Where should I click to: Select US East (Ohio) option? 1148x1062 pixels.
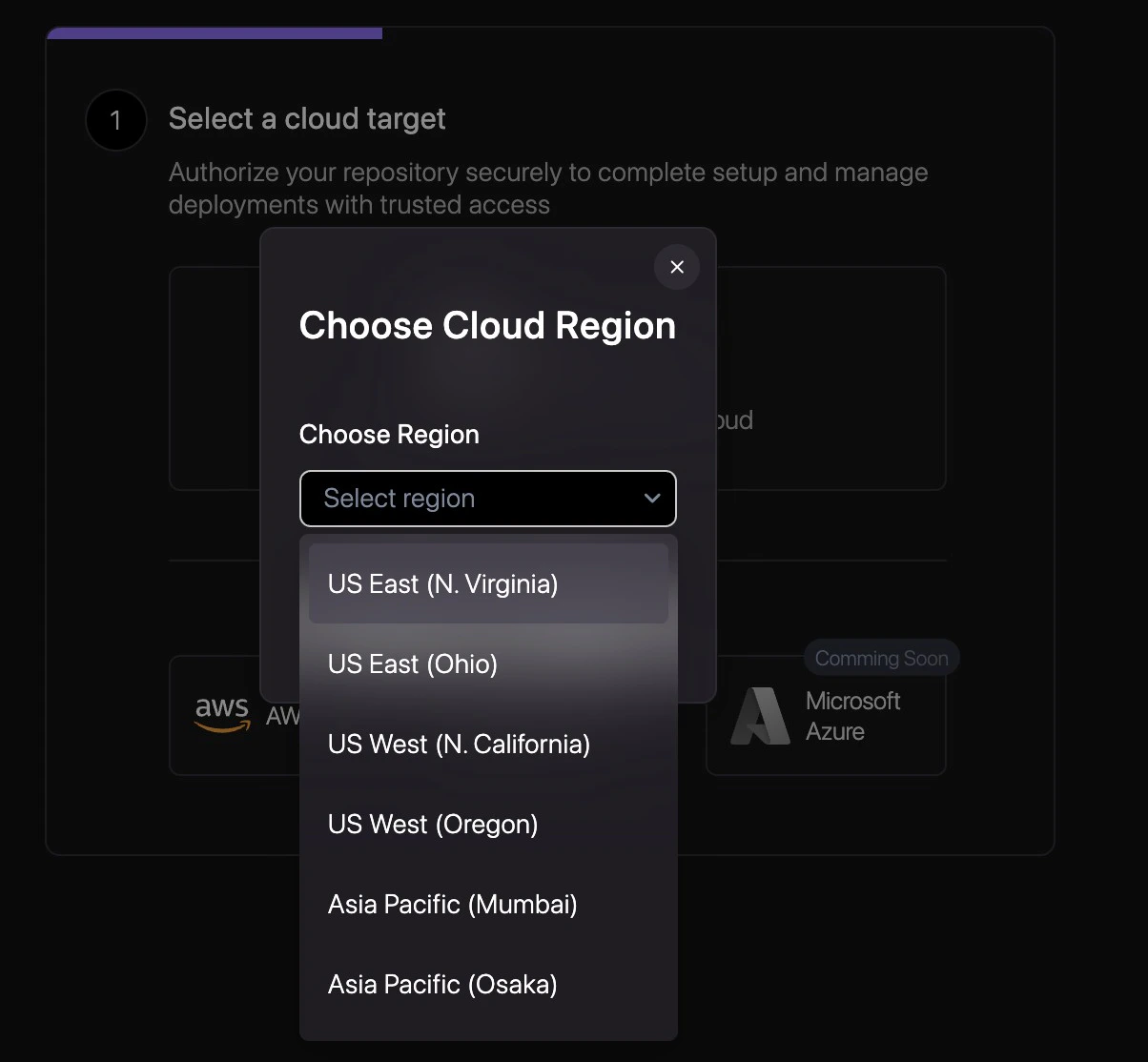point(488,664)
